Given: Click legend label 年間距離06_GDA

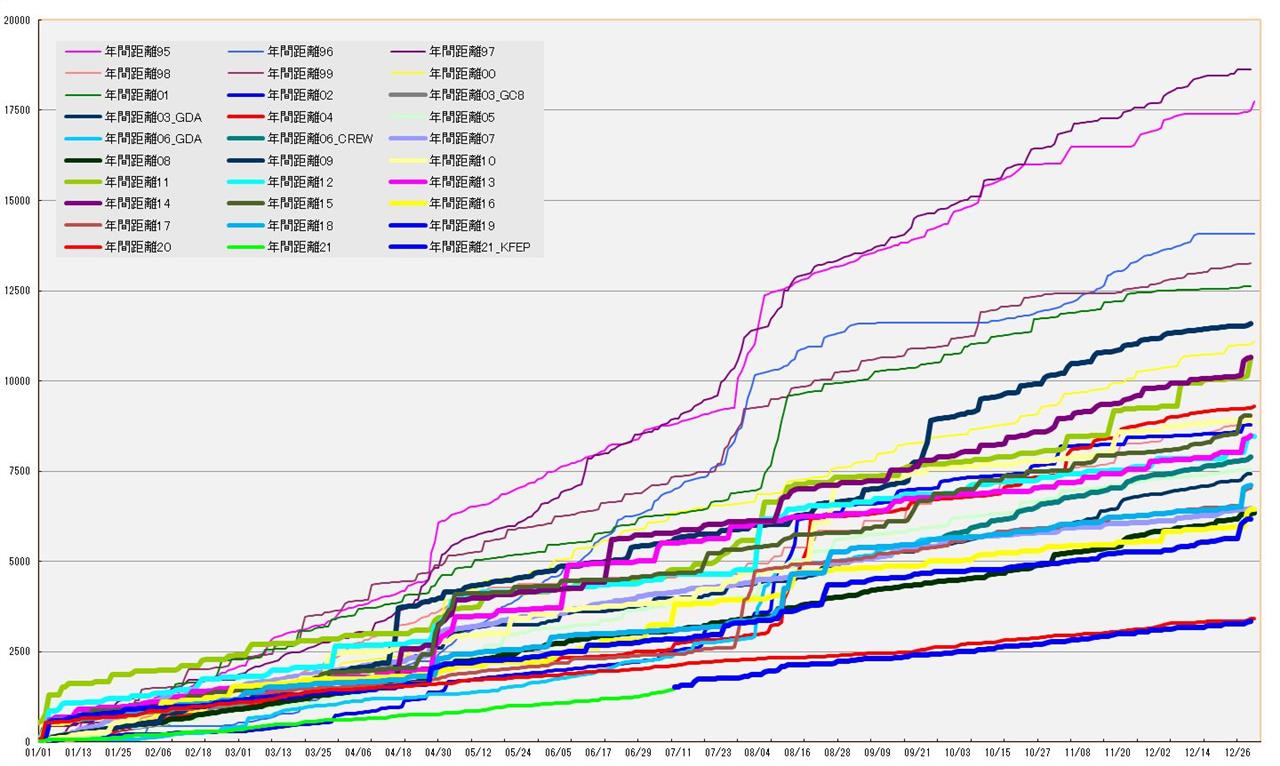Looking at the screenshot, I should (153, 139).
